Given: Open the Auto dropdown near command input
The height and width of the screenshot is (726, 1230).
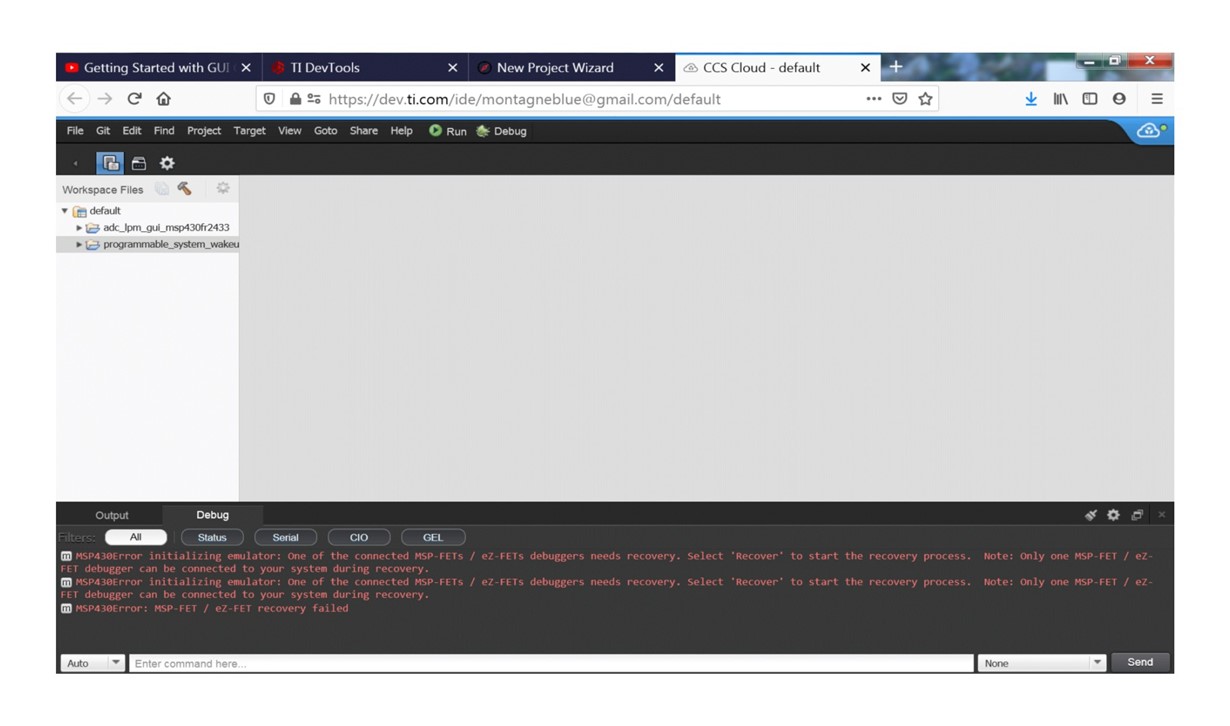Looking at the screenshot, I should [93, 663].
